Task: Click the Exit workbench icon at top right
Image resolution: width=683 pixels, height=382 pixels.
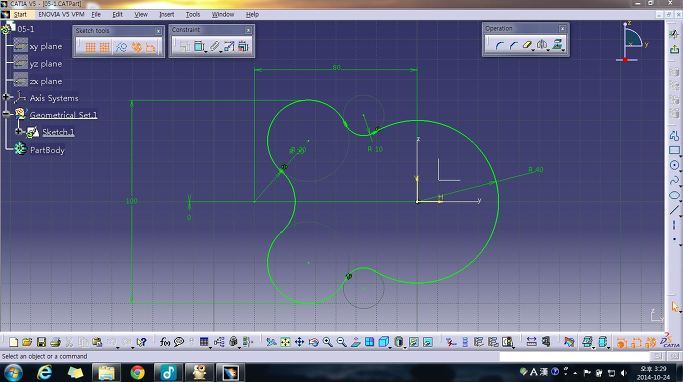Action: point(674,49)
